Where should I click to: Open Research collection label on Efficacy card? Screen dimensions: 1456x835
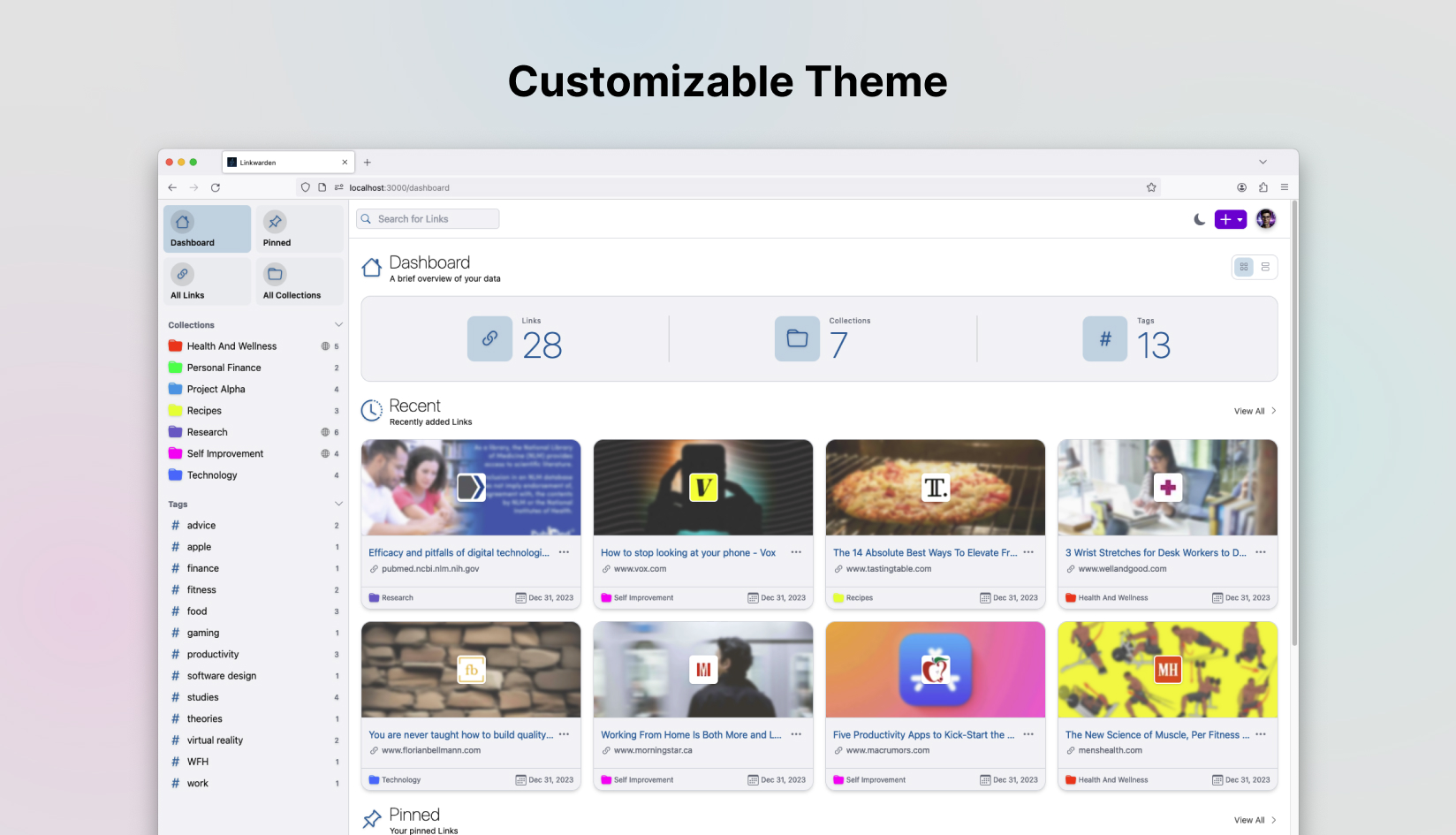click(x=391, y=598)
